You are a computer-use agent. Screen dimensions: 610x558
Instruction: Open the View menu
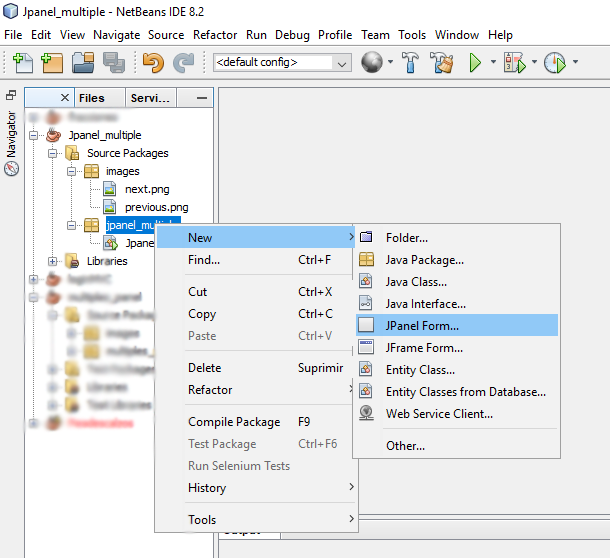[72, 35]
